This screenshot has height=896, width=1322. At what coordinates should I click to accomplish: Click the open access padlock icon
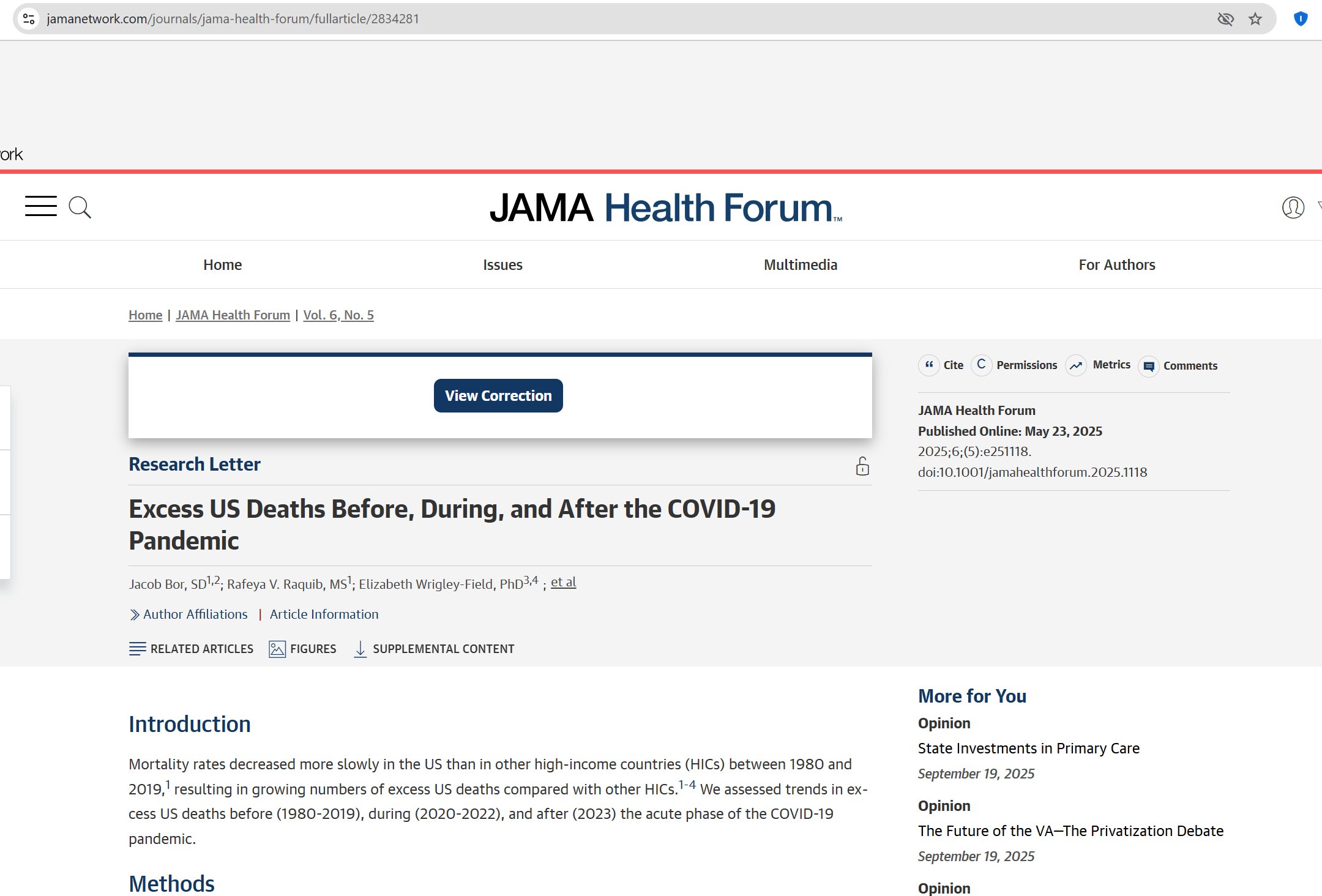(862, 466)
